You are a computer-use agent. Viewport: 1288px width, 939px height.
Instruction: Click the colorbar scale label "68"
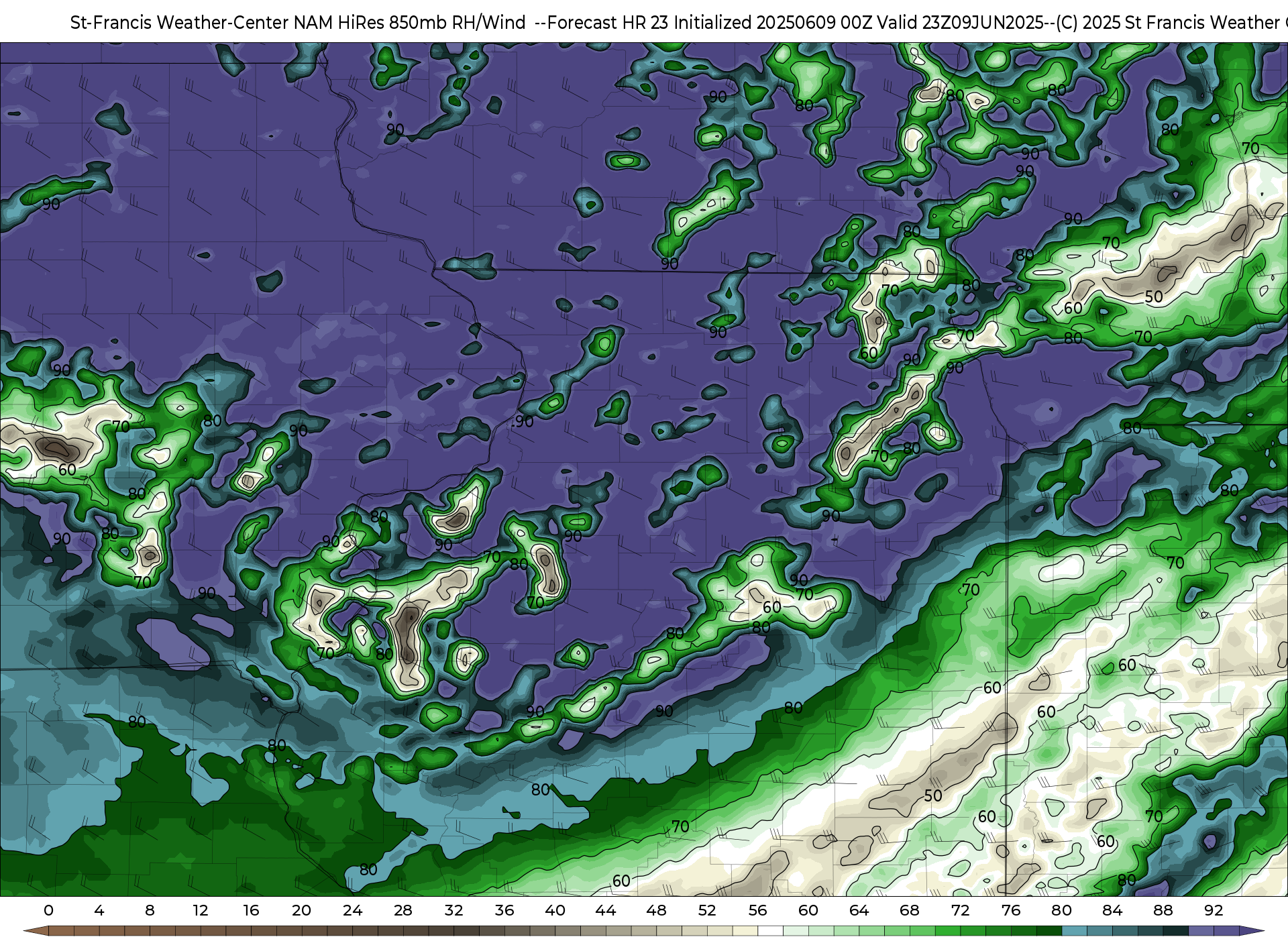[910, 910]
